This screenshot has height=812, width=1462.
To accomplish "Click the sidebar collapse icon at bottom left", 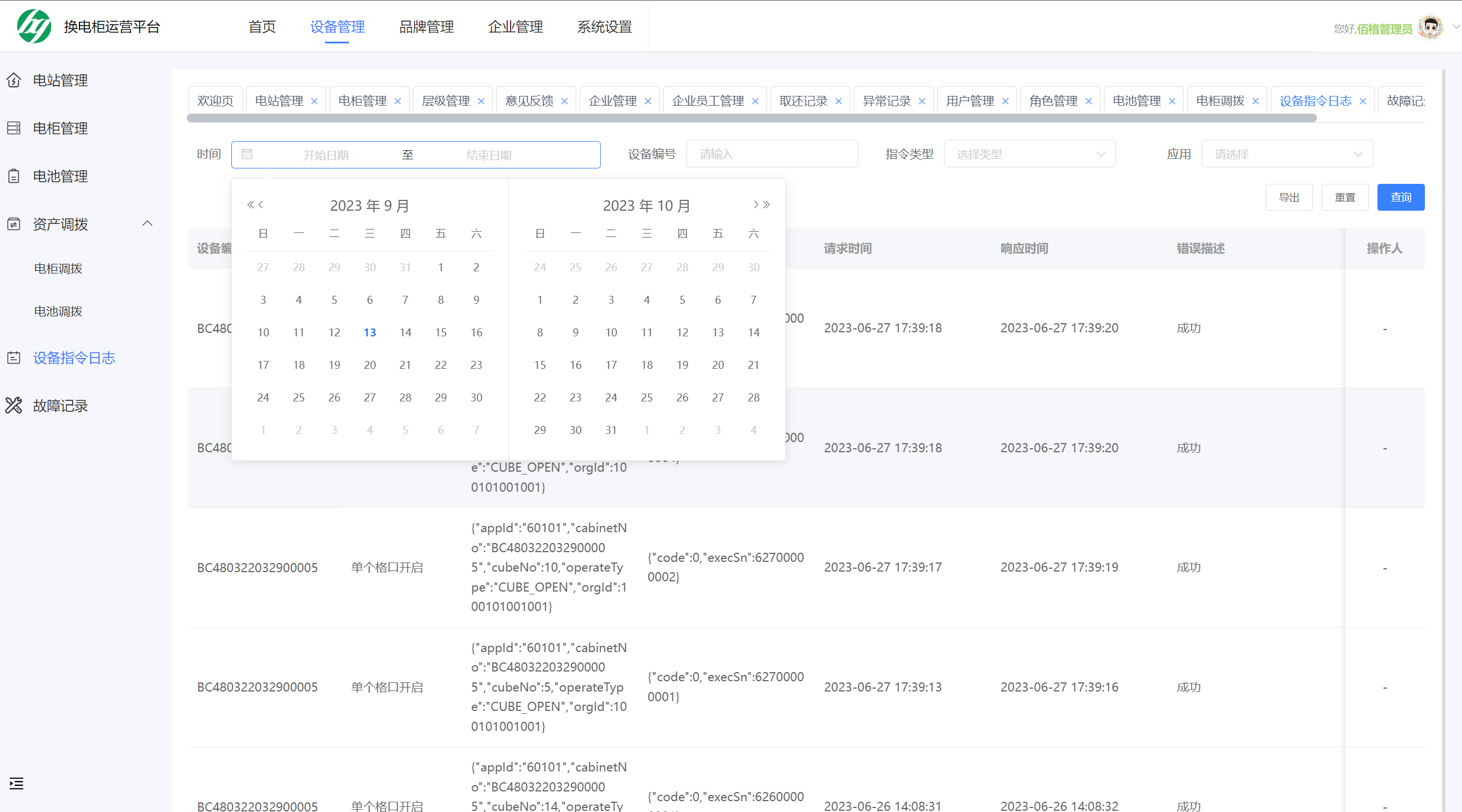I will click(x=16, y=783).
